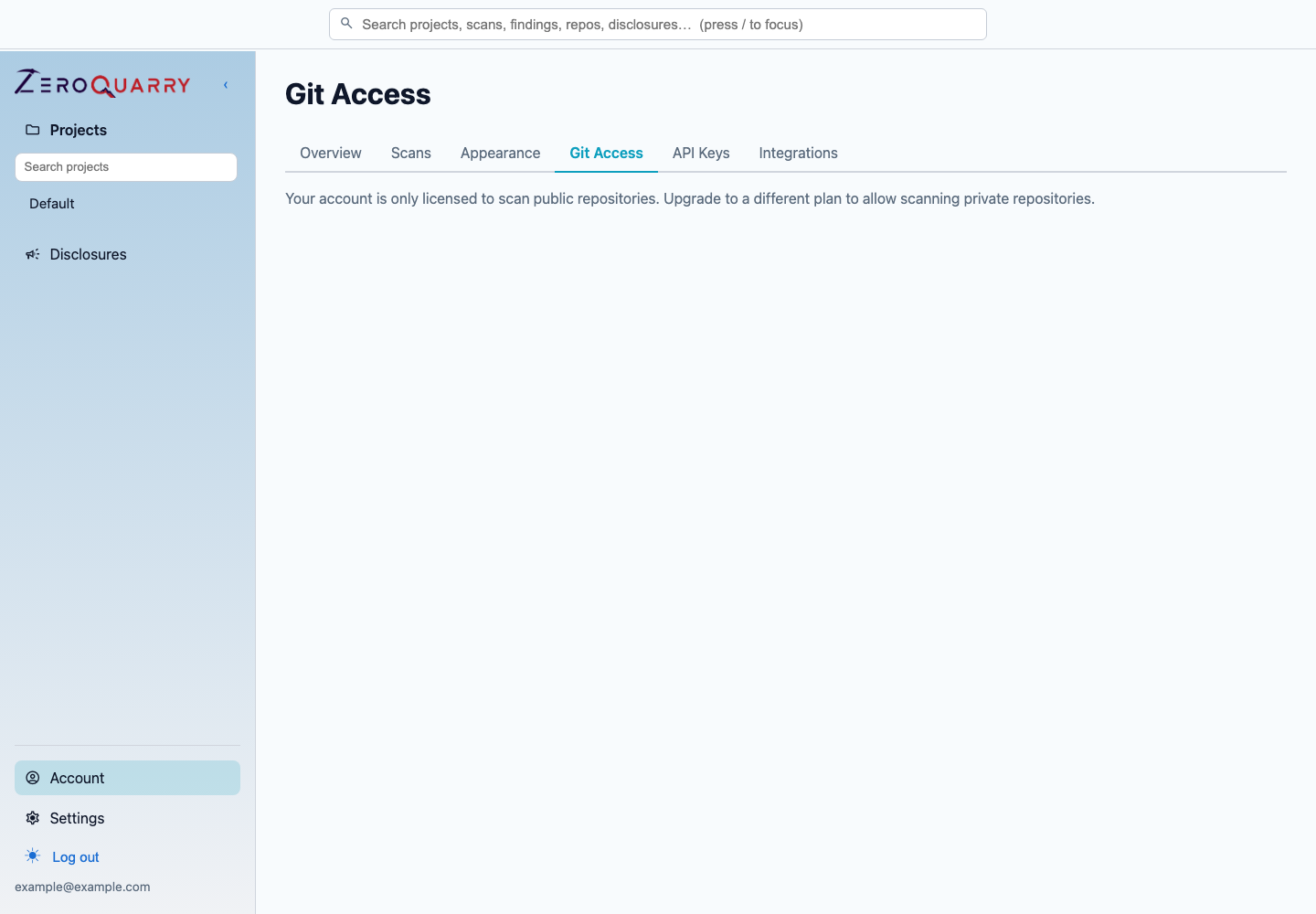Switch to the Appearance tab
This screenshot has height=914, width=1316.
(x=501, y=154)
